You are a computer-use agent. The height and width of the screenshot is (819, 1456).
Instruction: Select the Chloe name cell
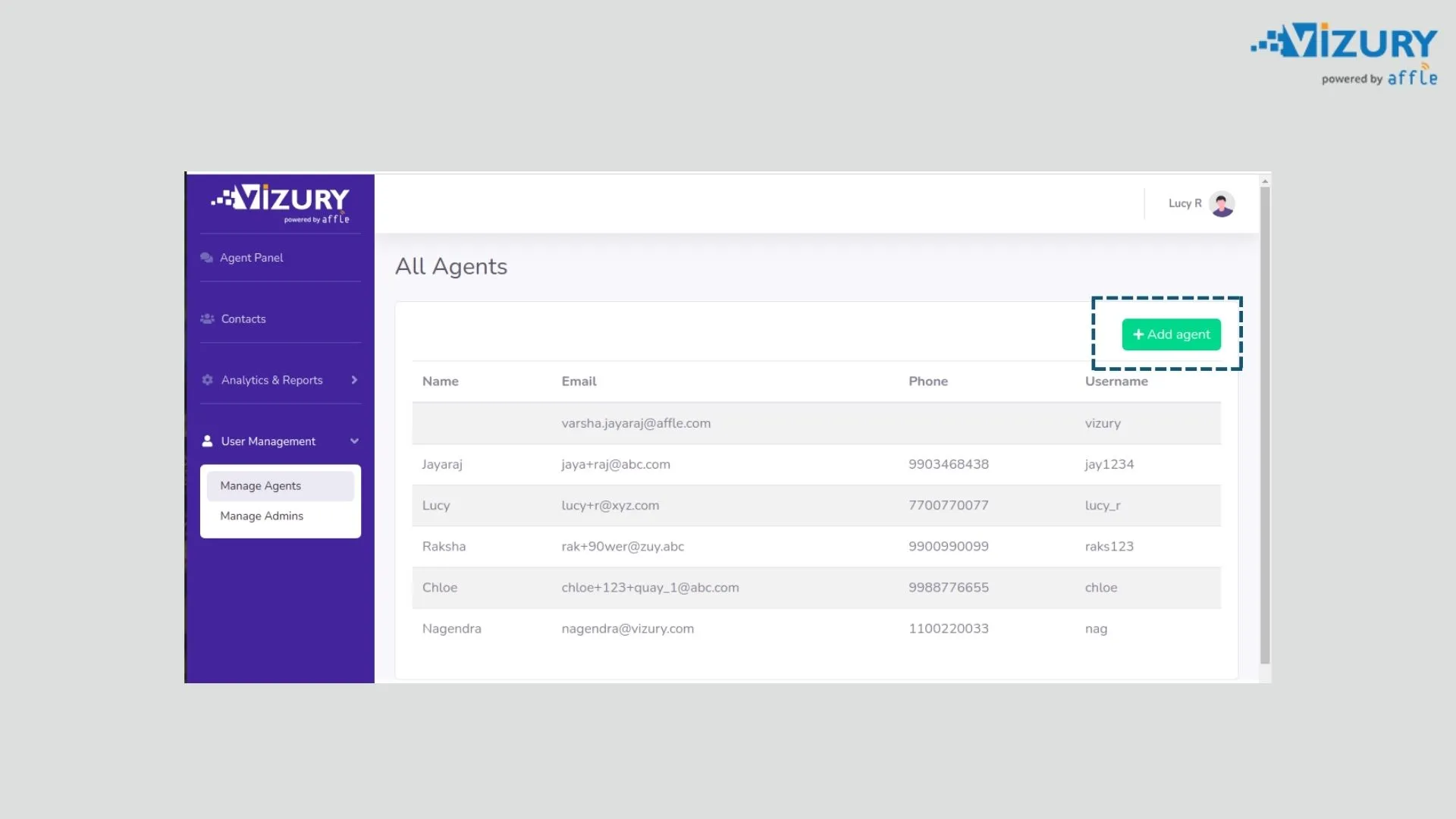tap(440, 587)
